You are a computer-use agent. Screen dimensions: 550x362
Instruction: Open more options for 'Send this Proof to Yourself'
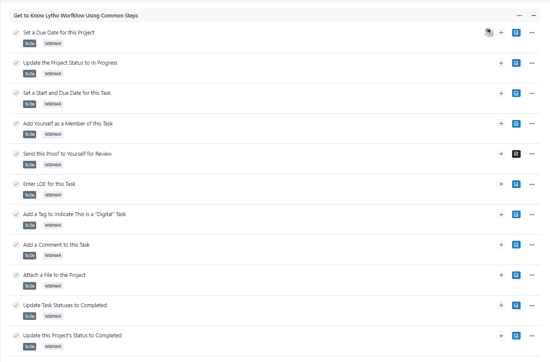coord(532,154)
